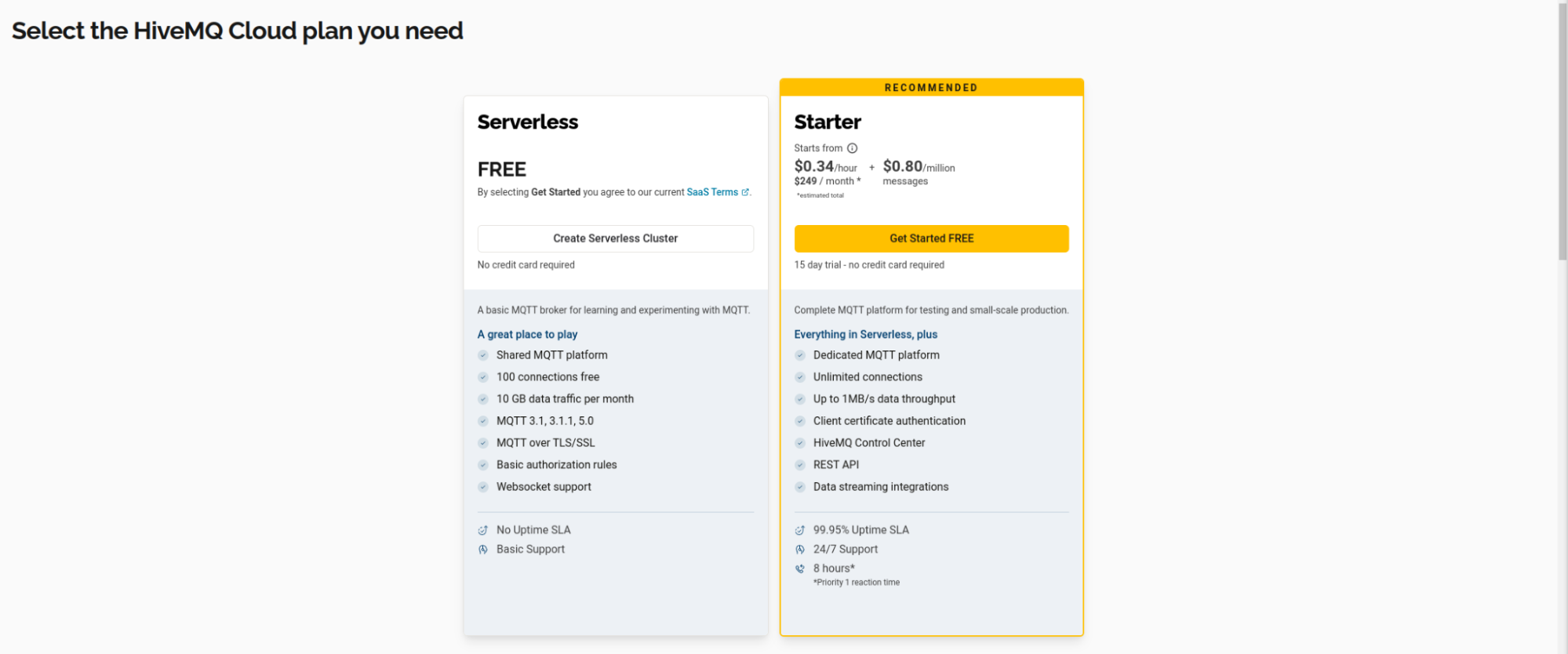Click the Starter description about complete MQTT platform
Viewport: 1568px width, 654px height.
point(931,311)
